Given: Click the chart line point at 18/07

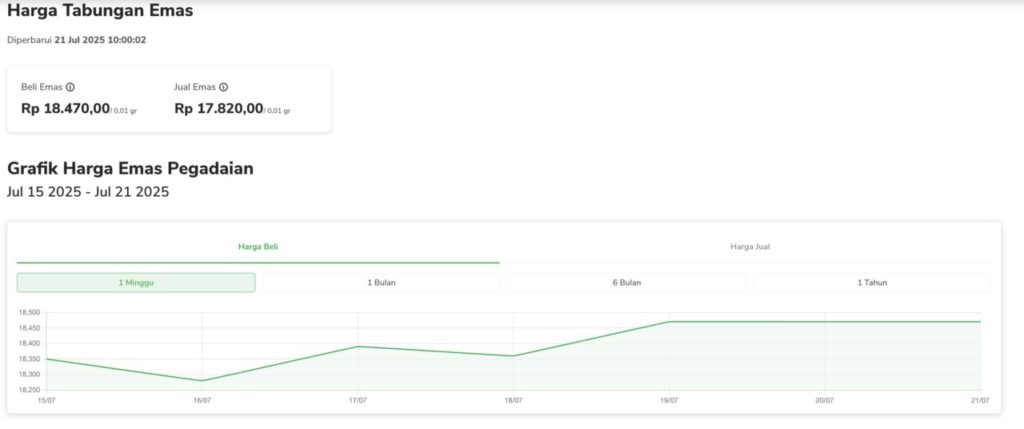Looking at the screenshot, I should coord(514,355).
